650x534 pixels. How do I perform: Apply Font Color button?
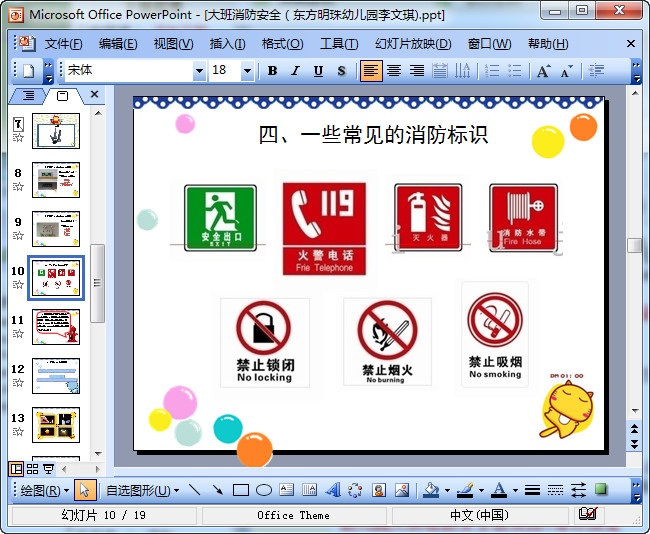point(499,490)
